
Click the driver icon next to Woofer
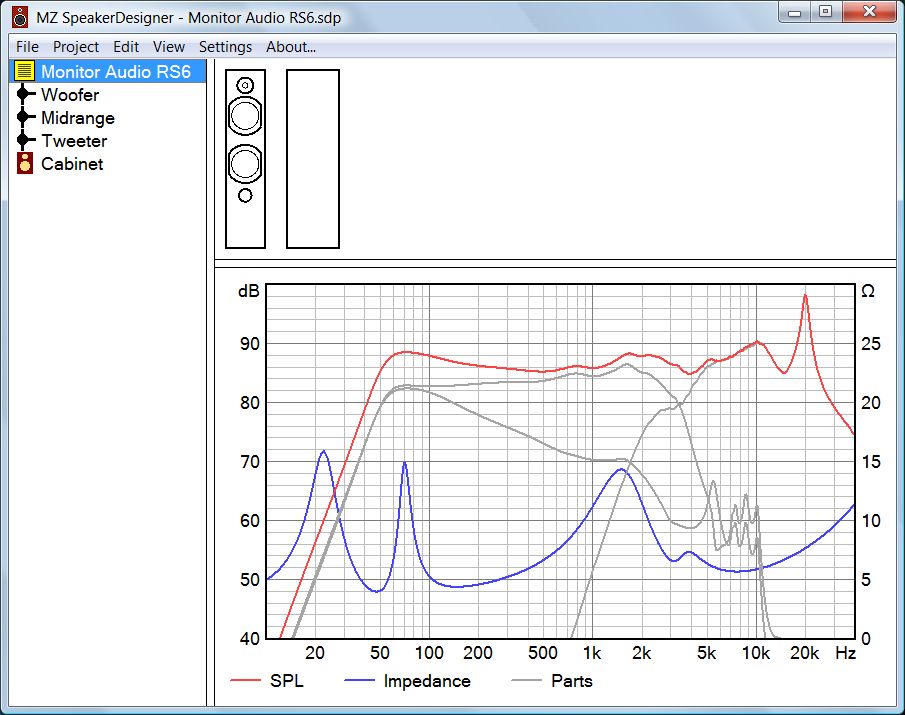pos(24,94)
